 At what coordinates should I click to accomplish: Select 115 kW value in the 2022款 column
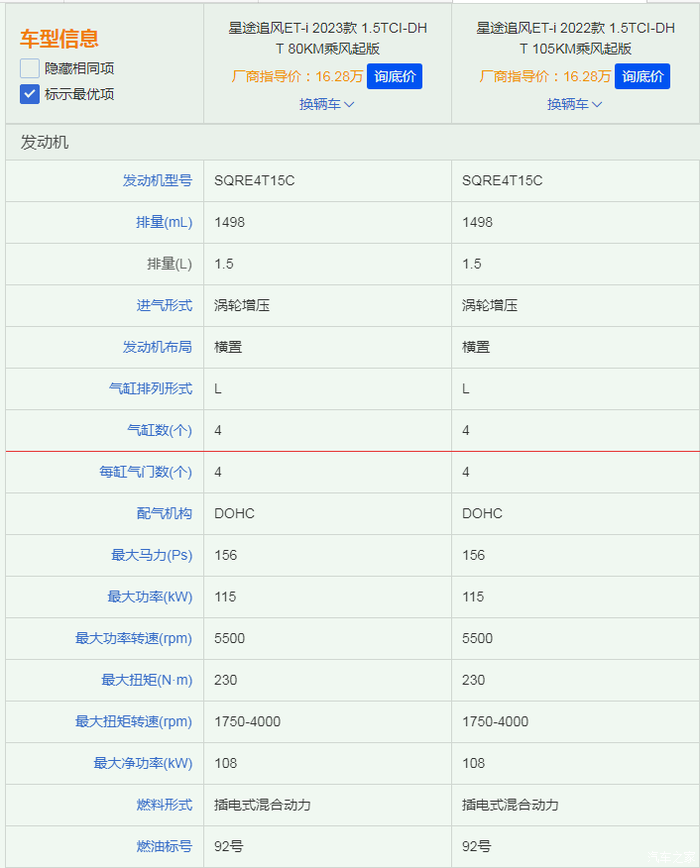(x=473, y=597)
